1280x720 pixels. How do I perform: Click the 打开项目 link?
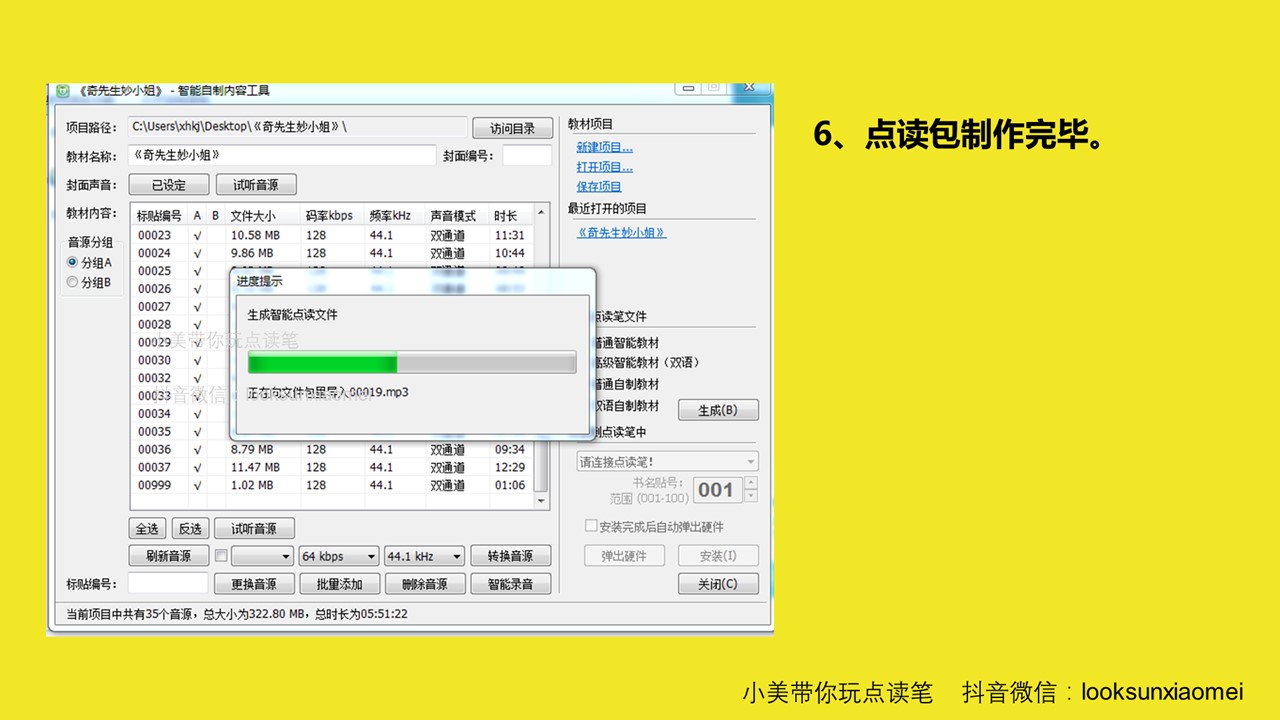tap(604, 167)
